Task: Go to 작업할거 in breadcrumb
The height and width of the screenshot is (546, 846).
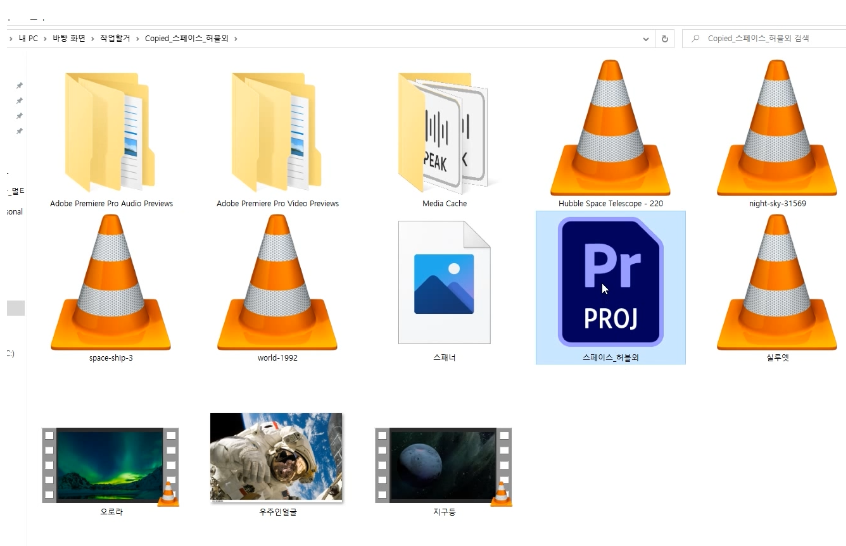Action: click(115, 38)
